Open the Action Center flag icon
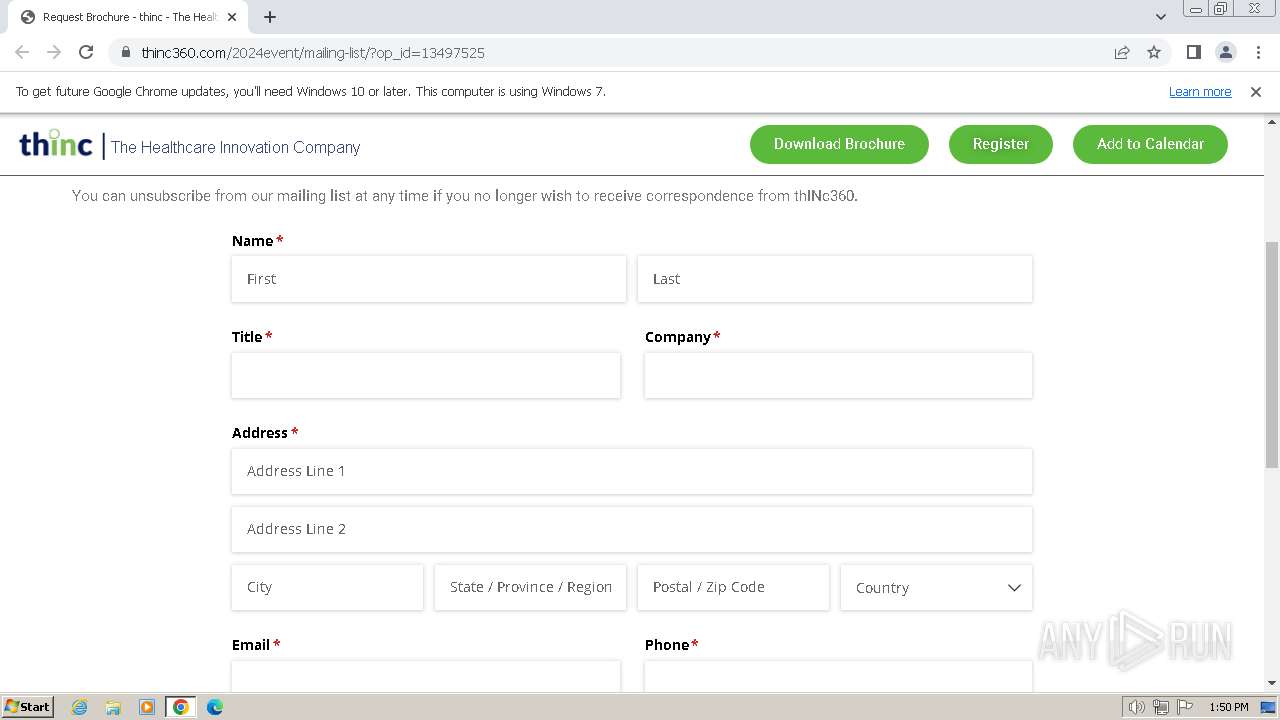Image resolution: width=1280 pixels, height=720 pixels. pyautogui.click(x=1185, y=707)
